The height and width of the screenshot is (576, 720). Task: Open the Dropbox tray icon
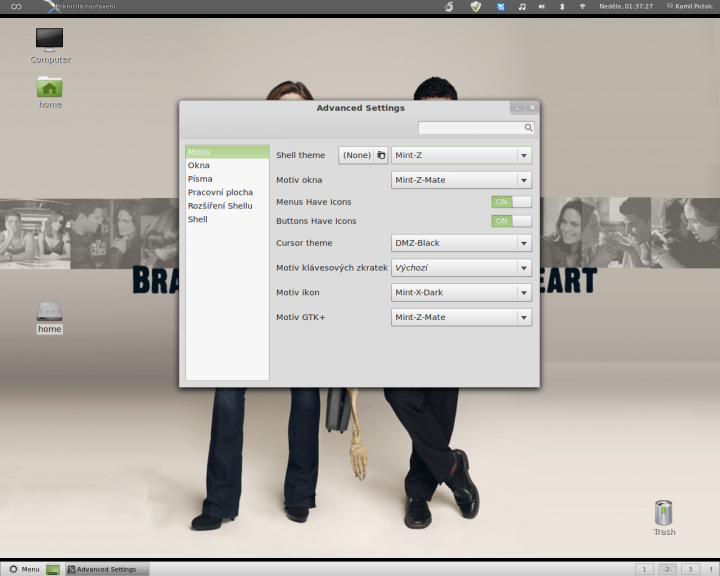pos(501,7)
